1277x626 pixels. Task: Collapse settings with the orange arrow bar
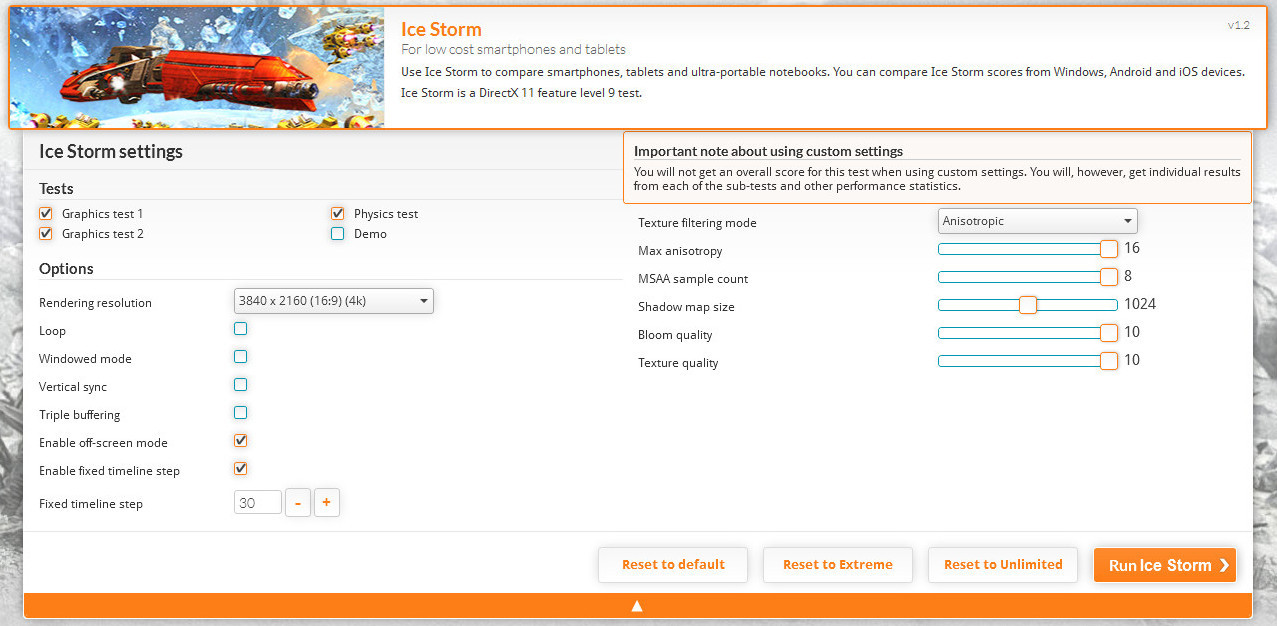[637, 605]
